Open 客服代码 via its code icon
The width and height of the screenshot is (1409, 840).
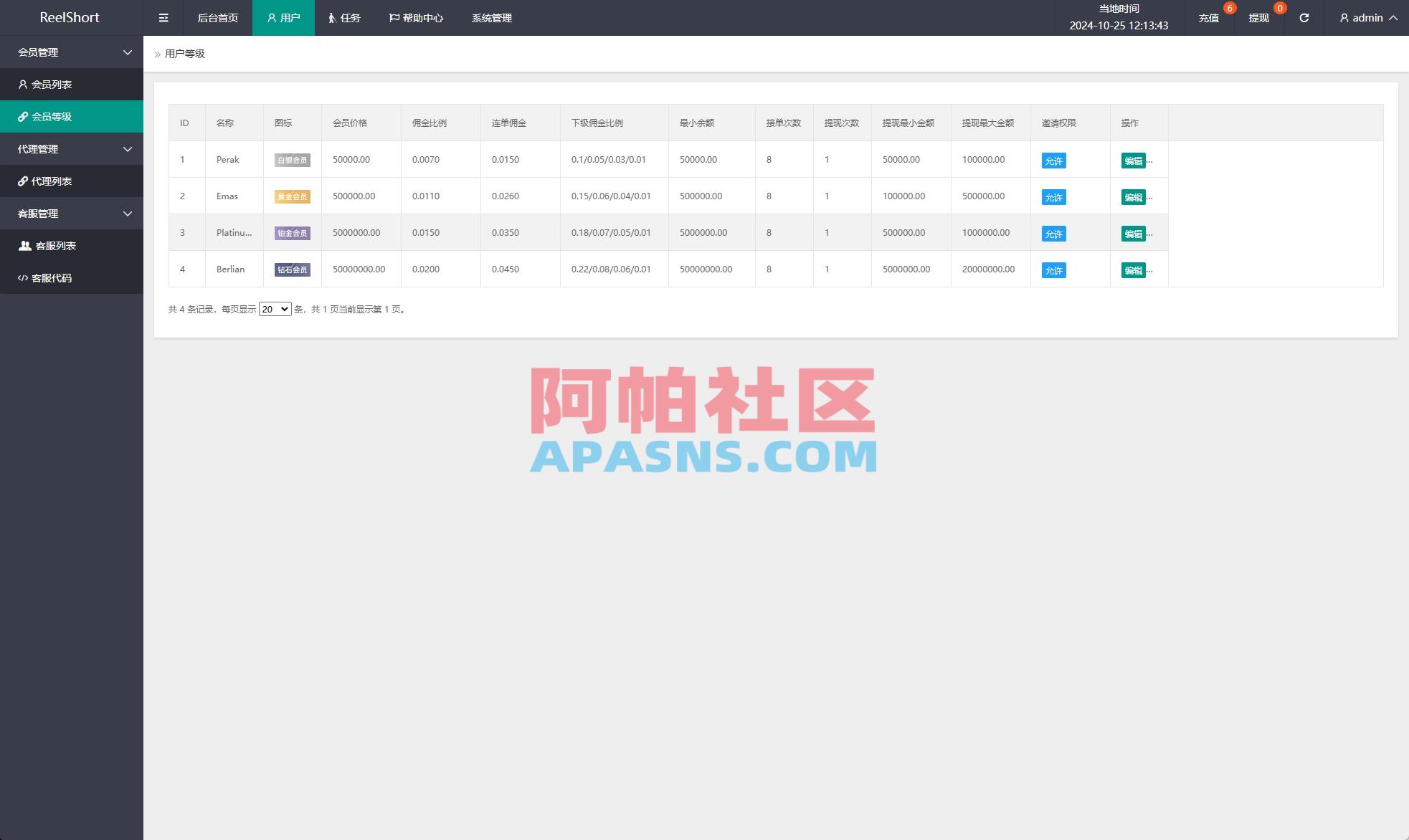pos(22,277)
